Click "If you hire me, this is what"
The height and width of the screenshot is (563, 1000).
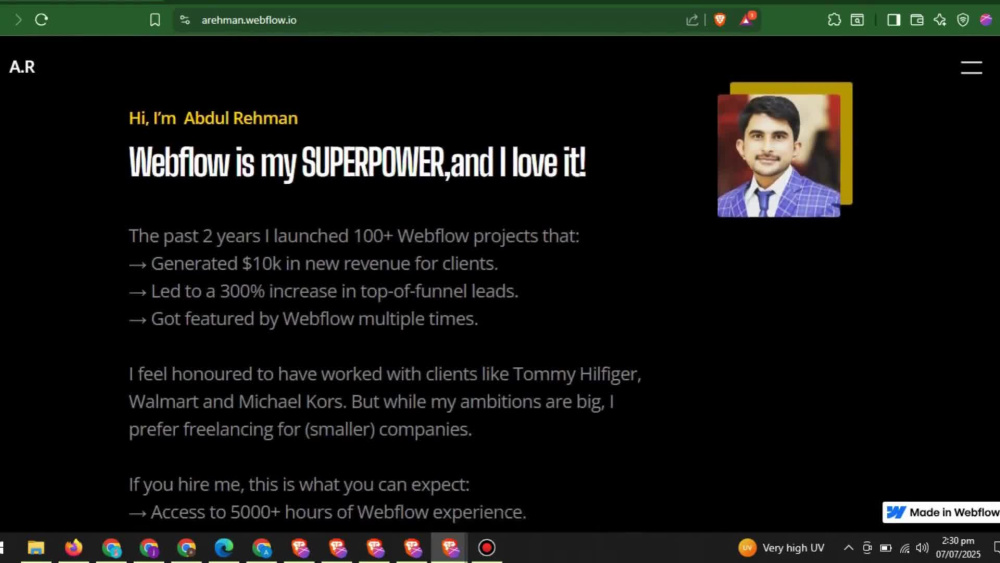pos(299,485)
